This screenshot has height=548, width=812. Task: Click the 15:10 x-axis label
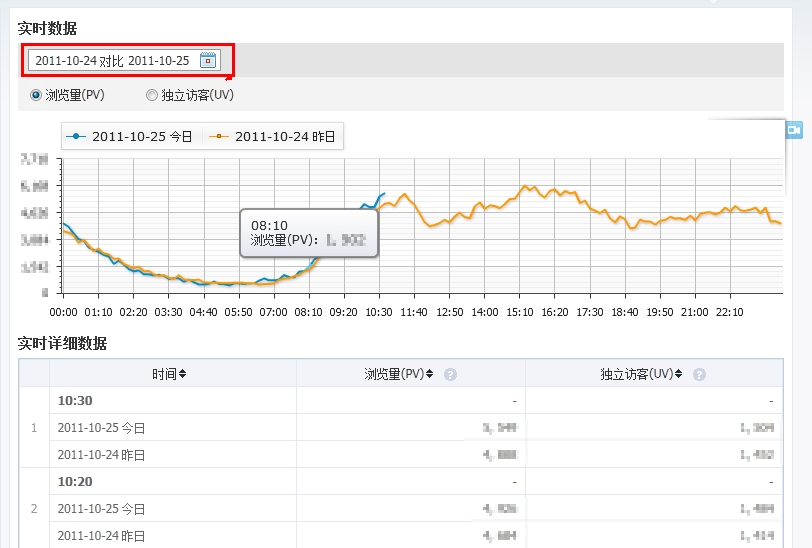point(519,312)
